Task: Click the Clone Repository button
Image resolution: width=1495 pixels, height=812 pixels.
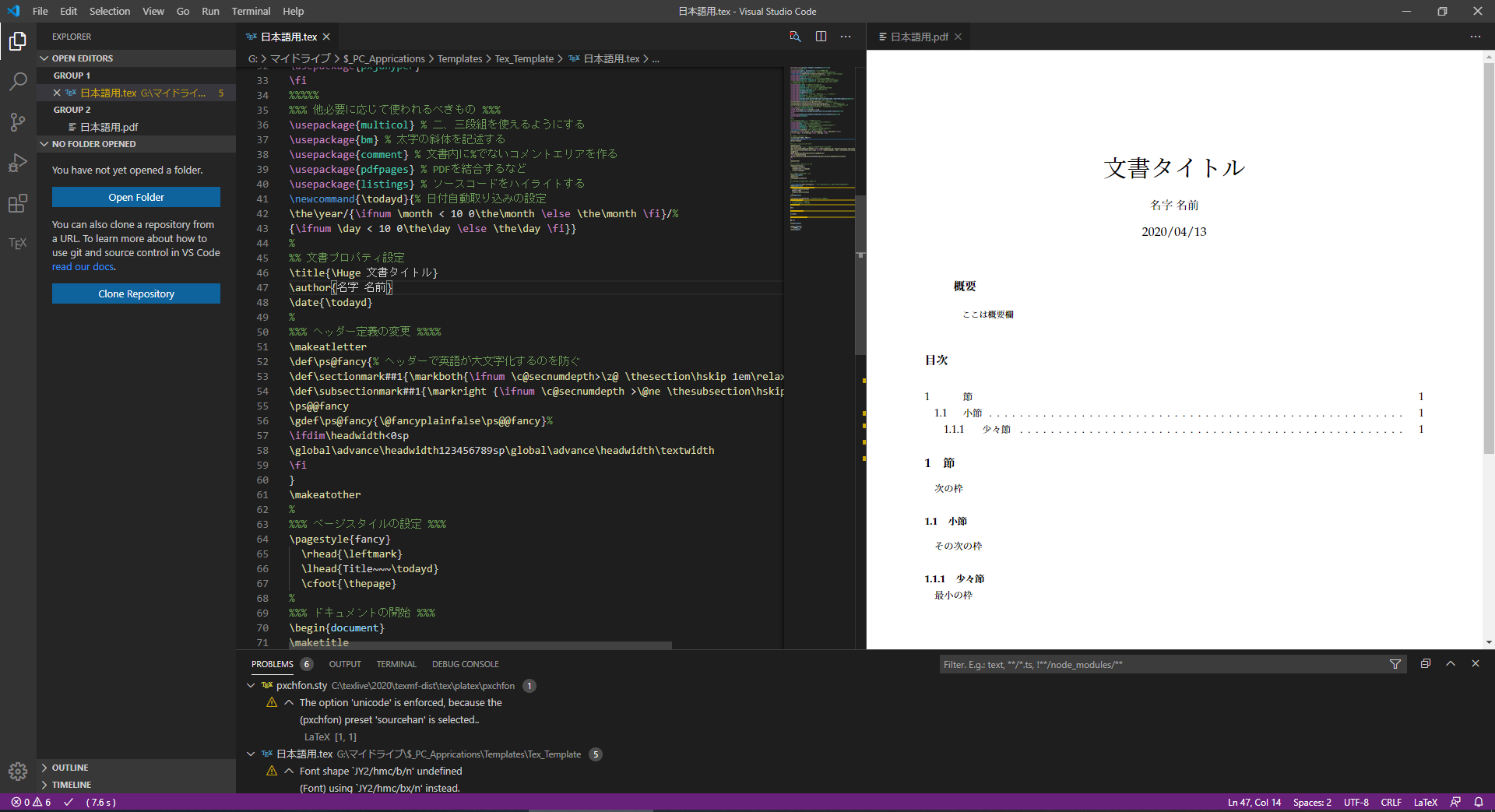Action: click(136, 294)
